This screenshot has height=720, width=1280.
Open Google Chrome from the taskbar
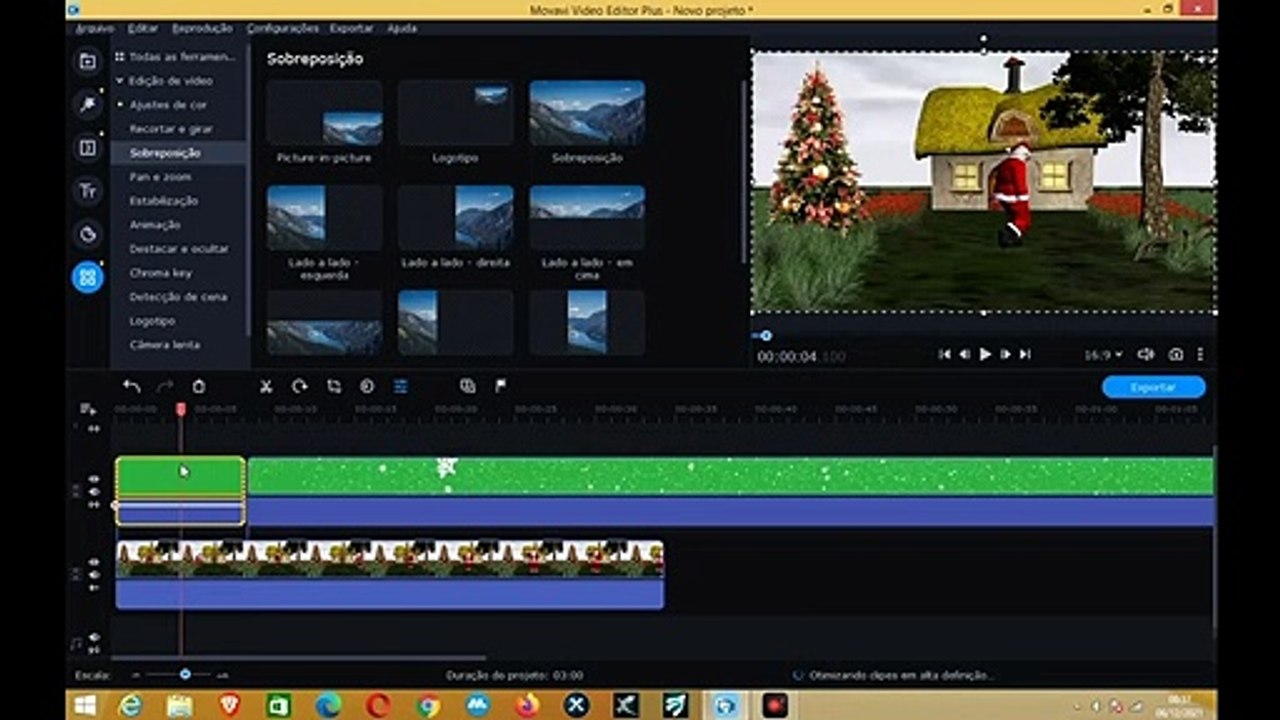coord(429,705)
